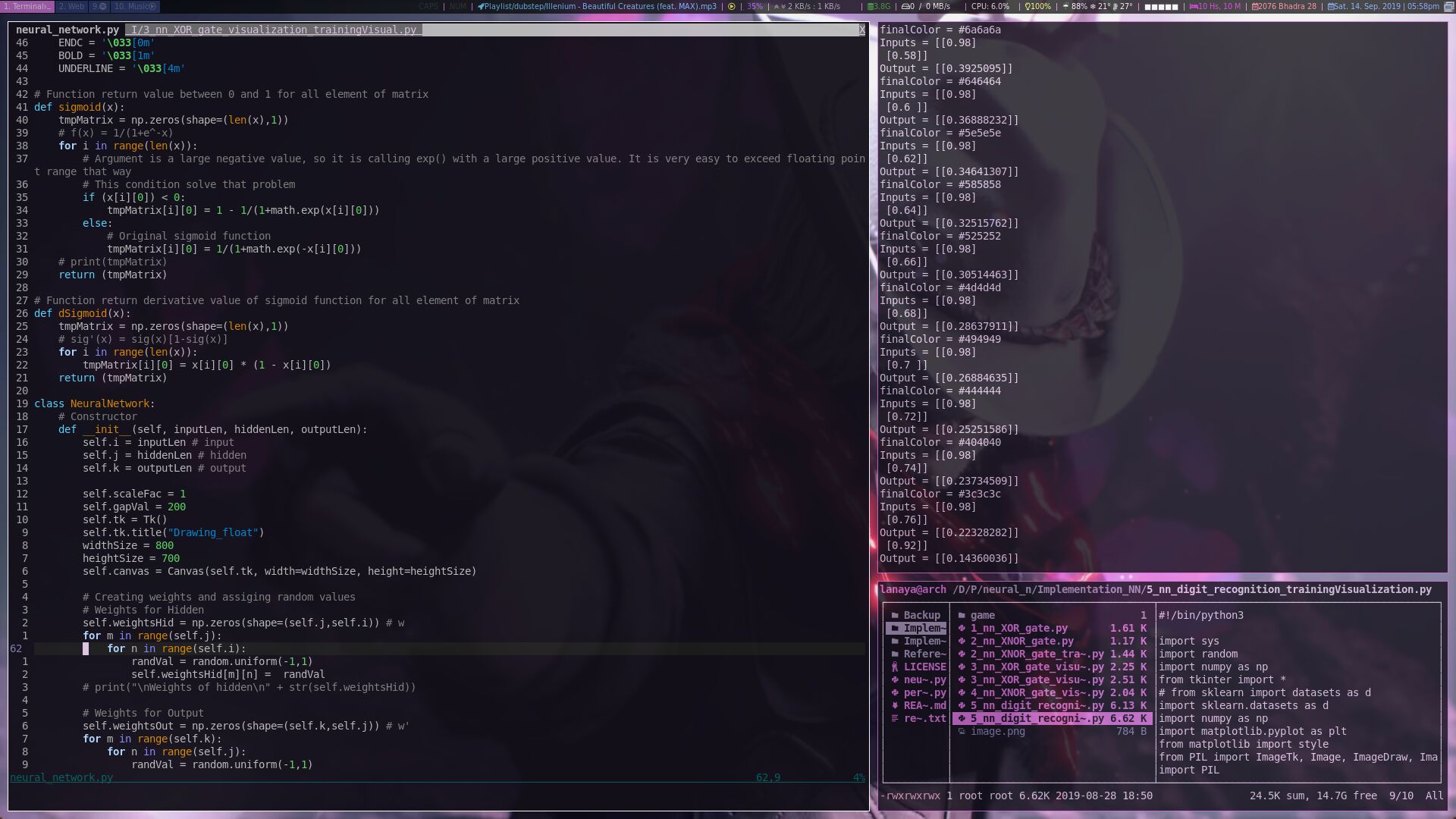The width and height of the screenshot is (1456, 819).
Task: Click the battery bulb 100% indicator
Action: point(1037,6)
